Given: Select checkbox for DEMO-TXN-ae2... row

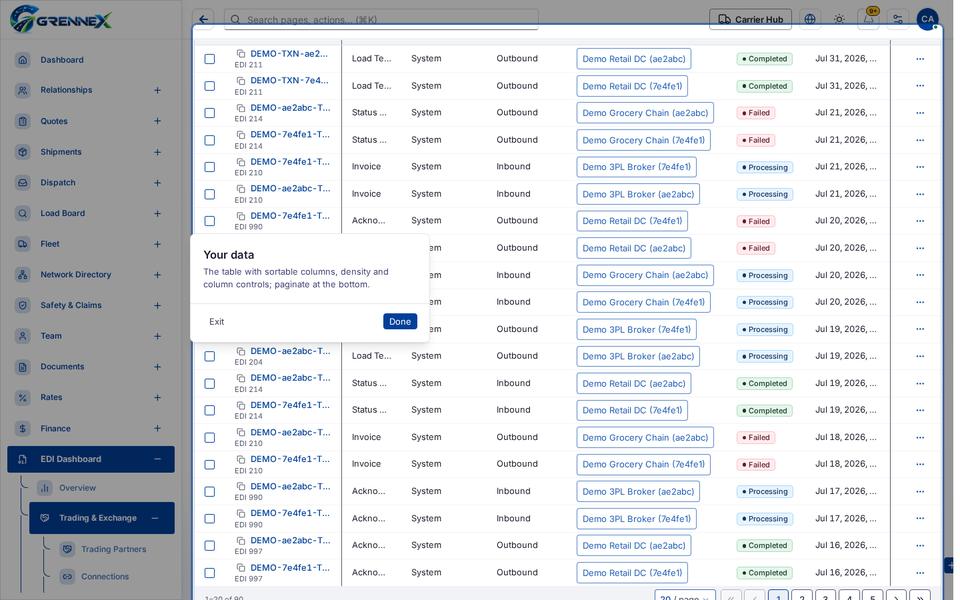Looking at the screenshot, I should pos(209,59).
